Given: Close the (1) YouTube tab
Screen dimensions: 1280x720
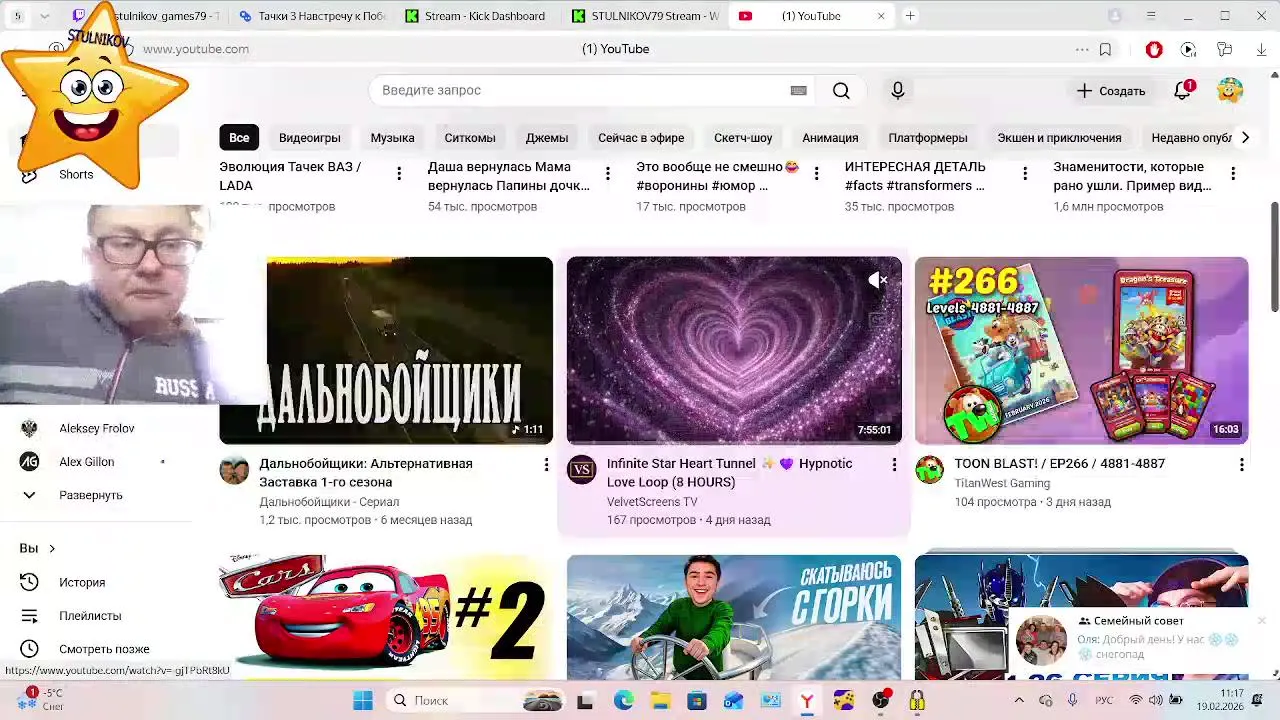Looking at the screenshot, I should click(x=881, y=16).
